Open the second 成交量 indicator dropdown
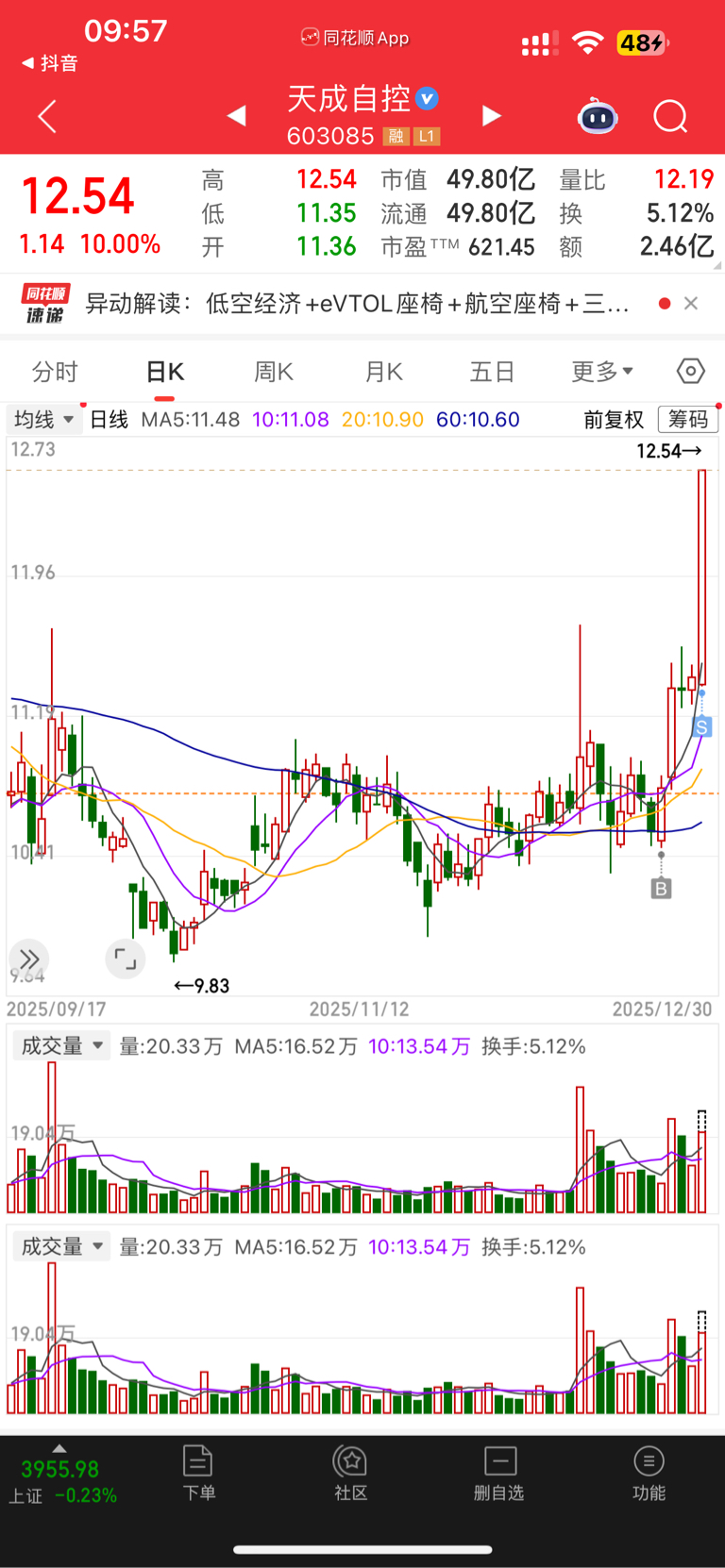This screenshot has width=725, height=1568. 61,1247
